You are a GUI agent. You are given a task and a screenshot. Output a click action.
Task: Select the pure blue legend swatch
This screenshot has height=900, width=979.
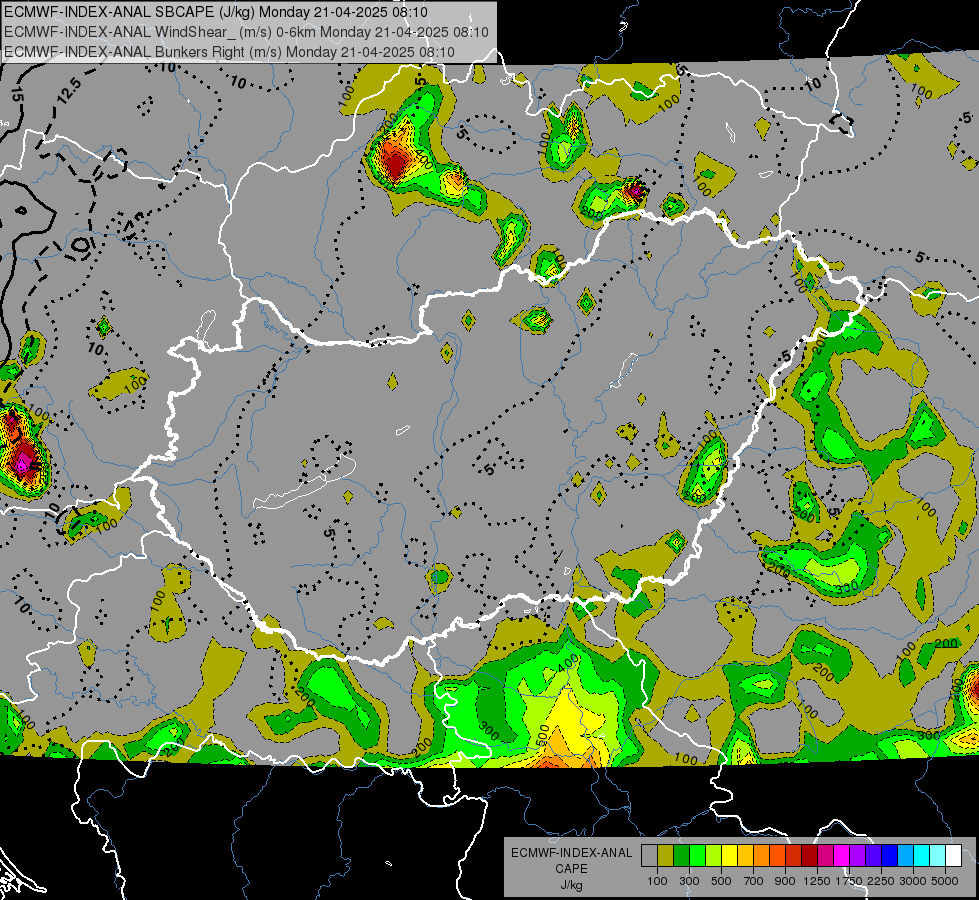890,856
